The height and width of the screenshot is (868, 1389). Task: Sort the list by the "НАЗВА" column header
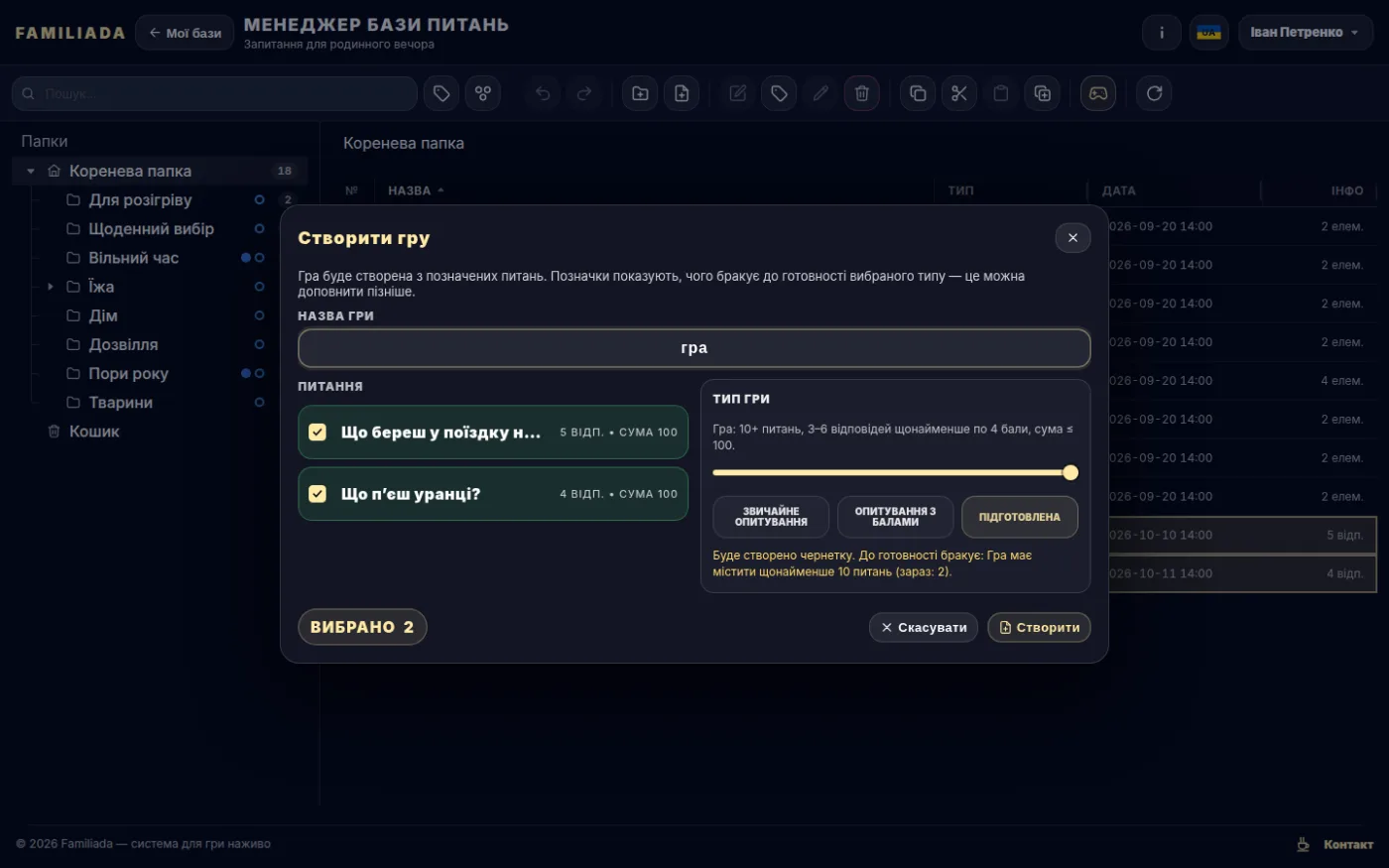tap(416, 190)
